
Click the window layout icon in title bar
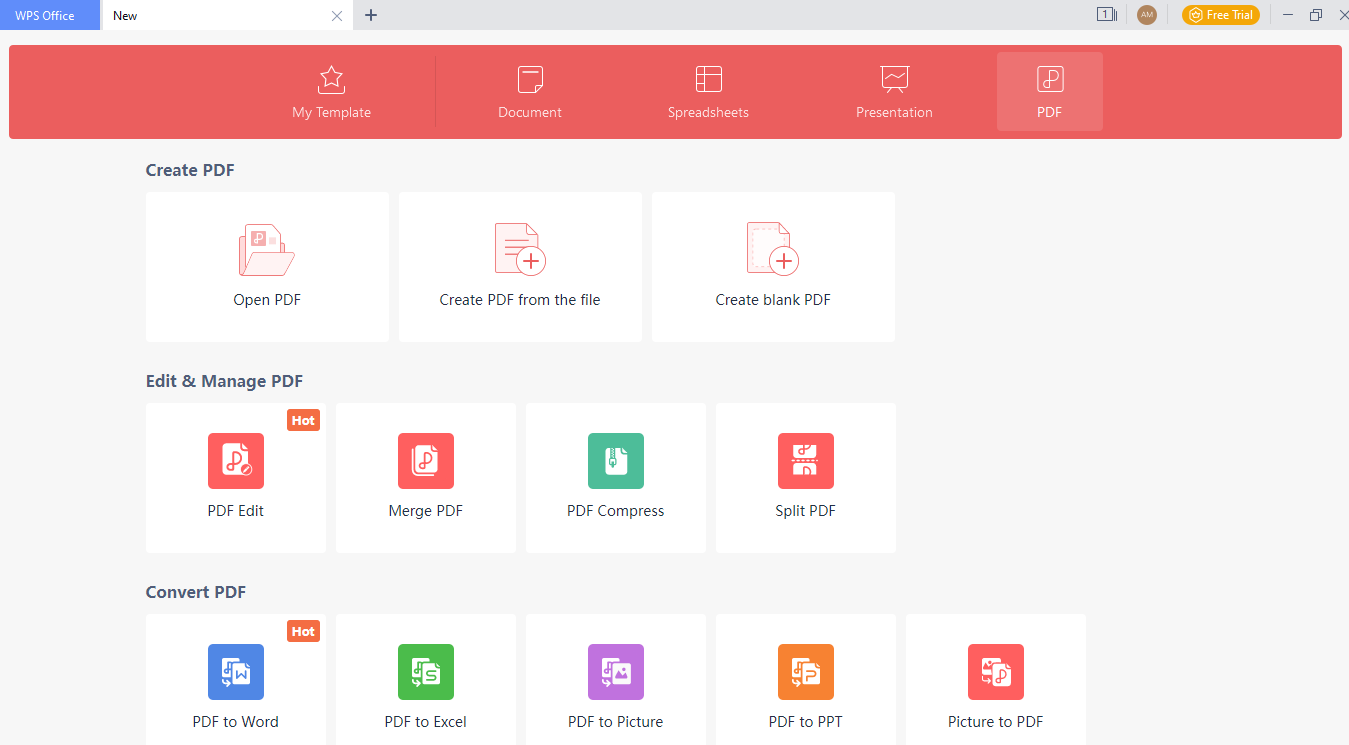pos(1106,15)
